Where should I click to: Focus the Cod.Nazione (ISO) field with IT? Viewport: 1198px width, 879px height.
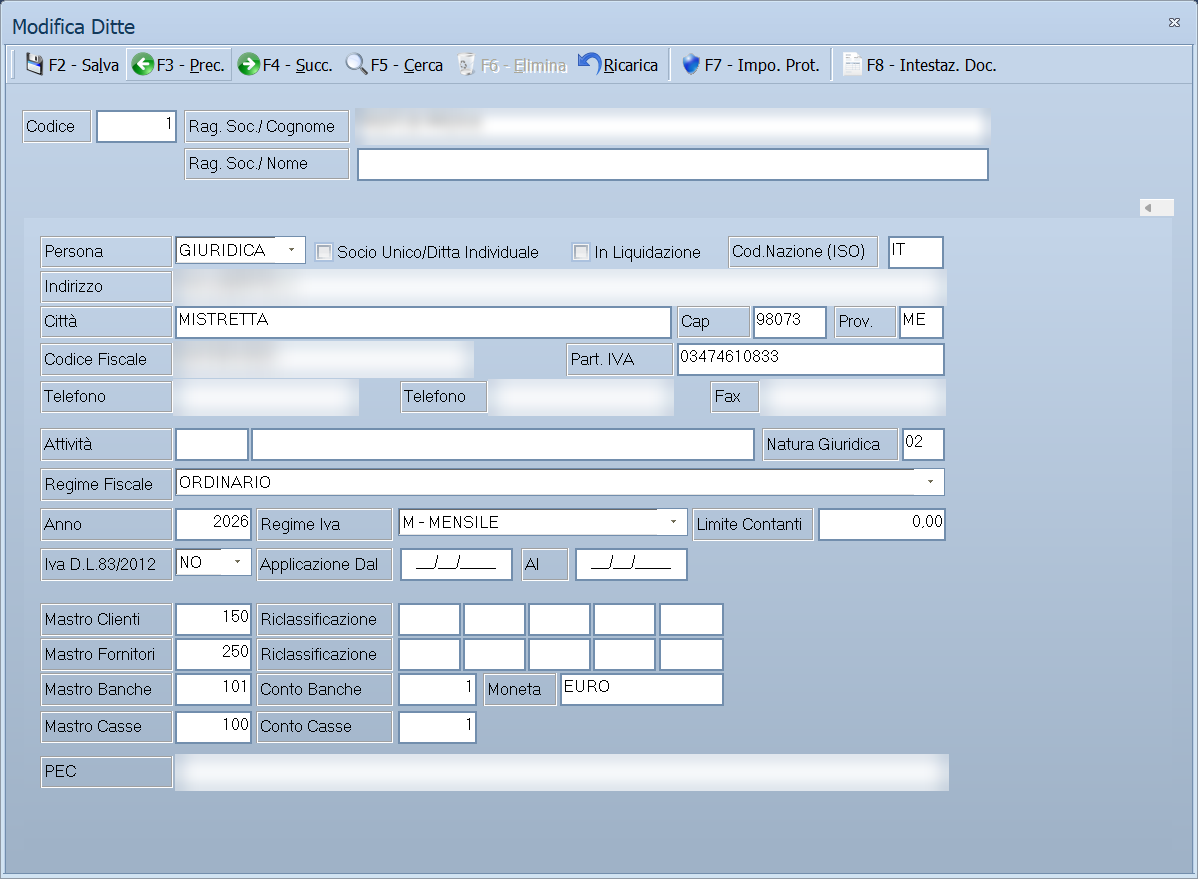pyautogui.click(x=916, y=252)
